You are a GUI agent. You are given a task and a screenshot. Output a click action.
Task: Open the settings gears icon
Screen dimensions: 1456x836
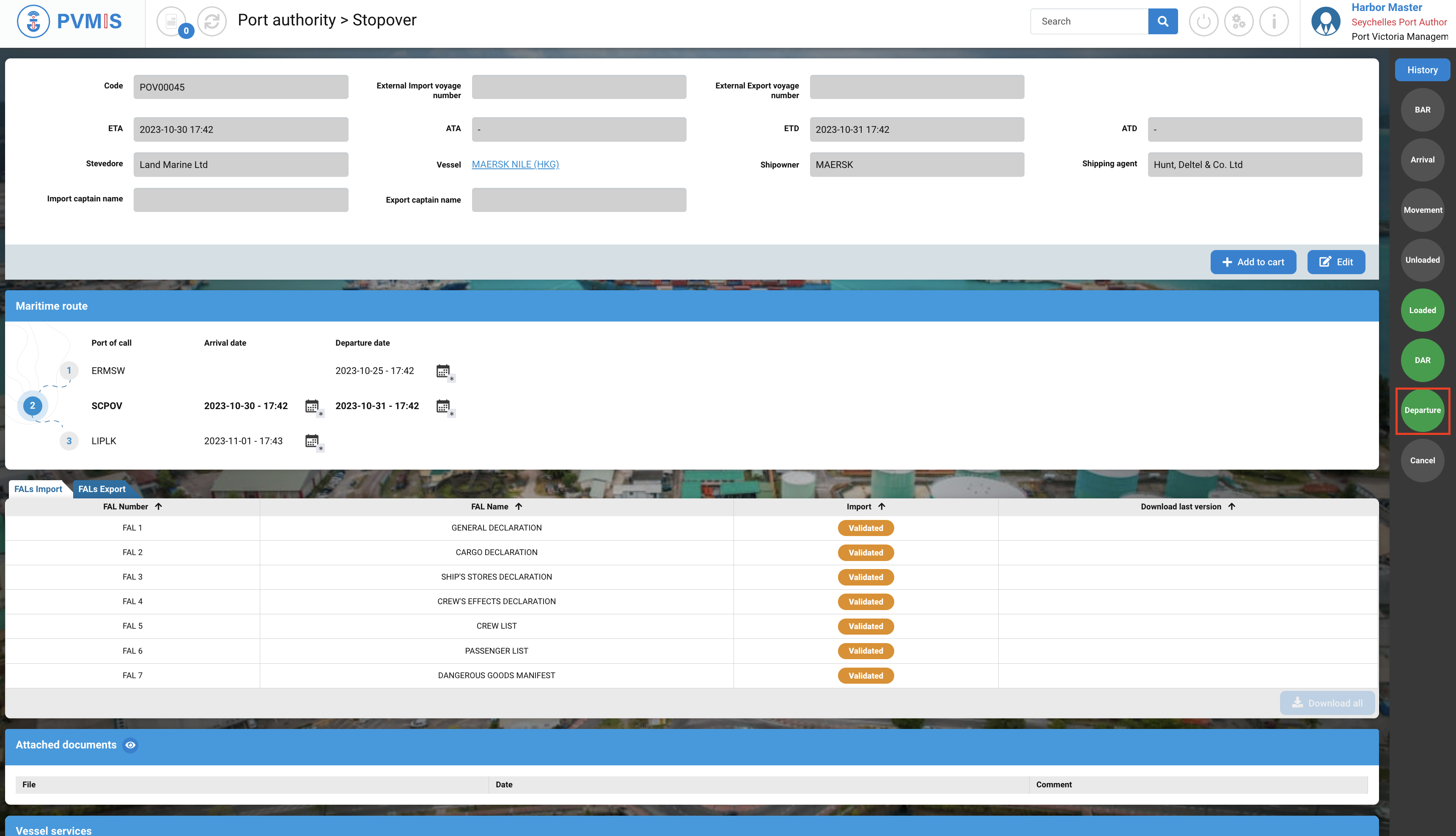(x=1239, y=21)
